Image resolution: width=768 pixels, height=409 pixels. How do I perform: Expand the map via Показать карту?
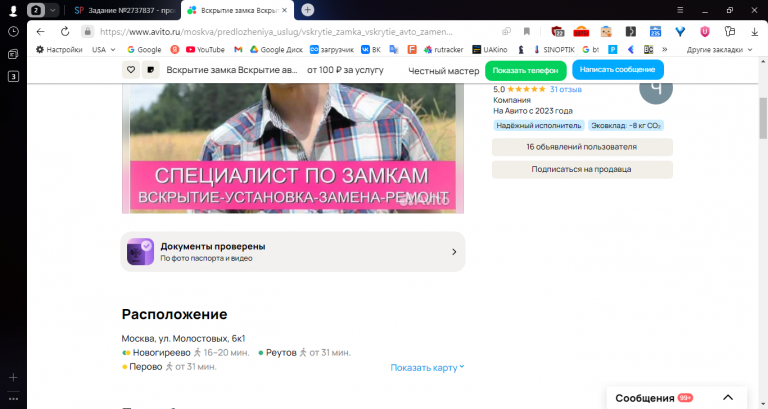(x=427, y=367)
